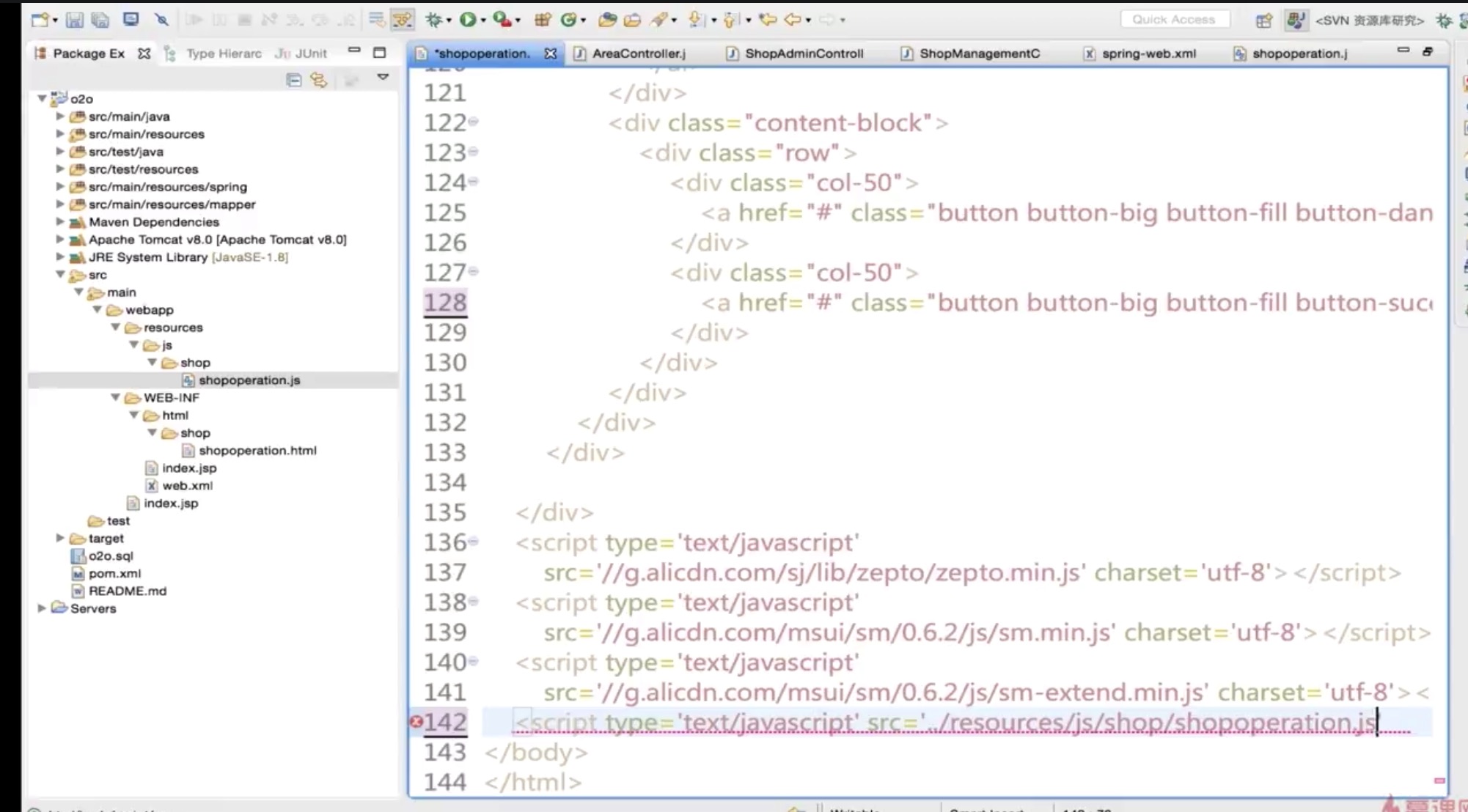Click the Save All toolbar icon
The height and width of the screenshot is (812, 1468).
click(x=100, y=20)
